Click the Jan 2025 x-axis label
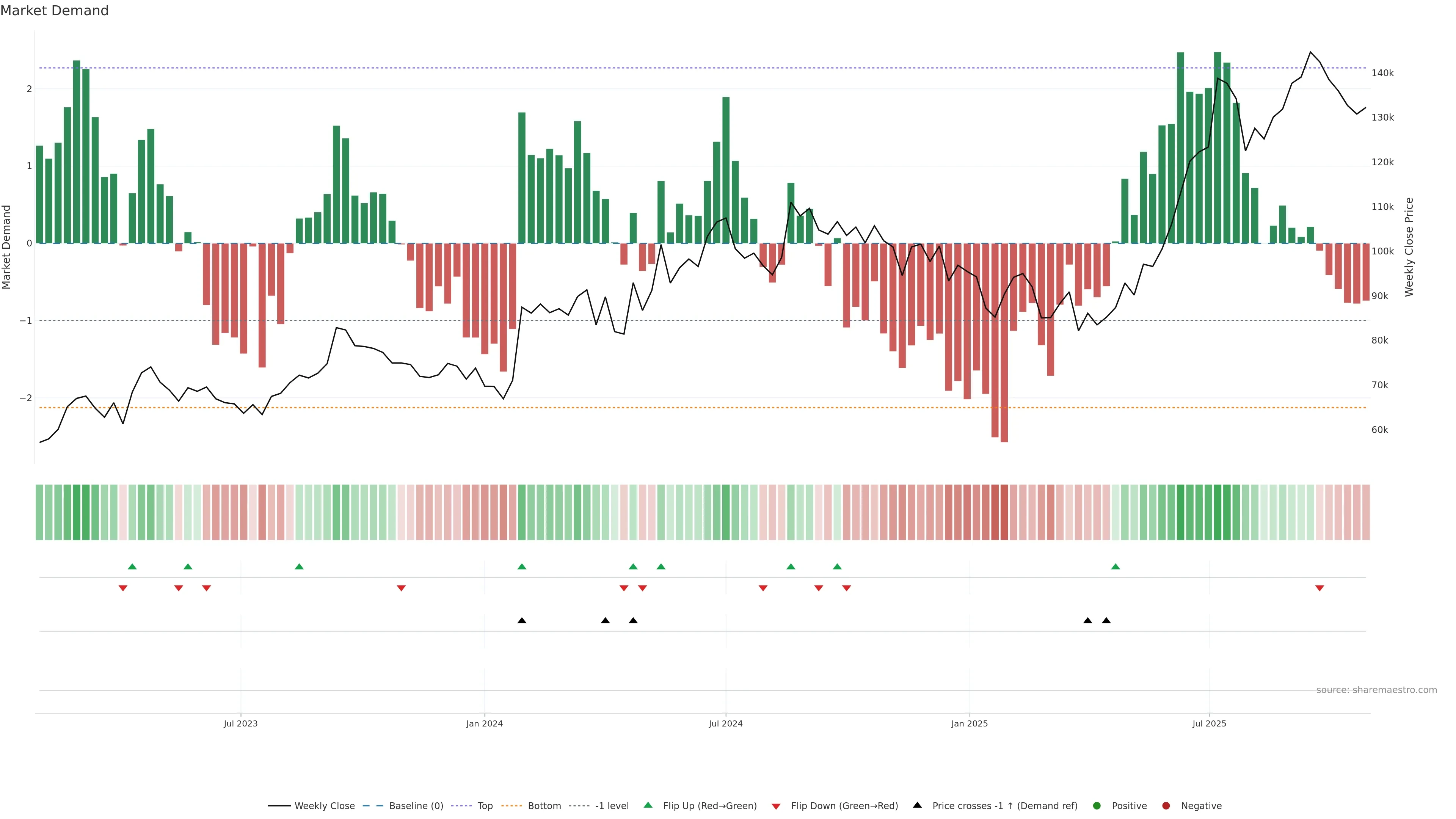The image size is (1456, 819). (x=970, y=724)
